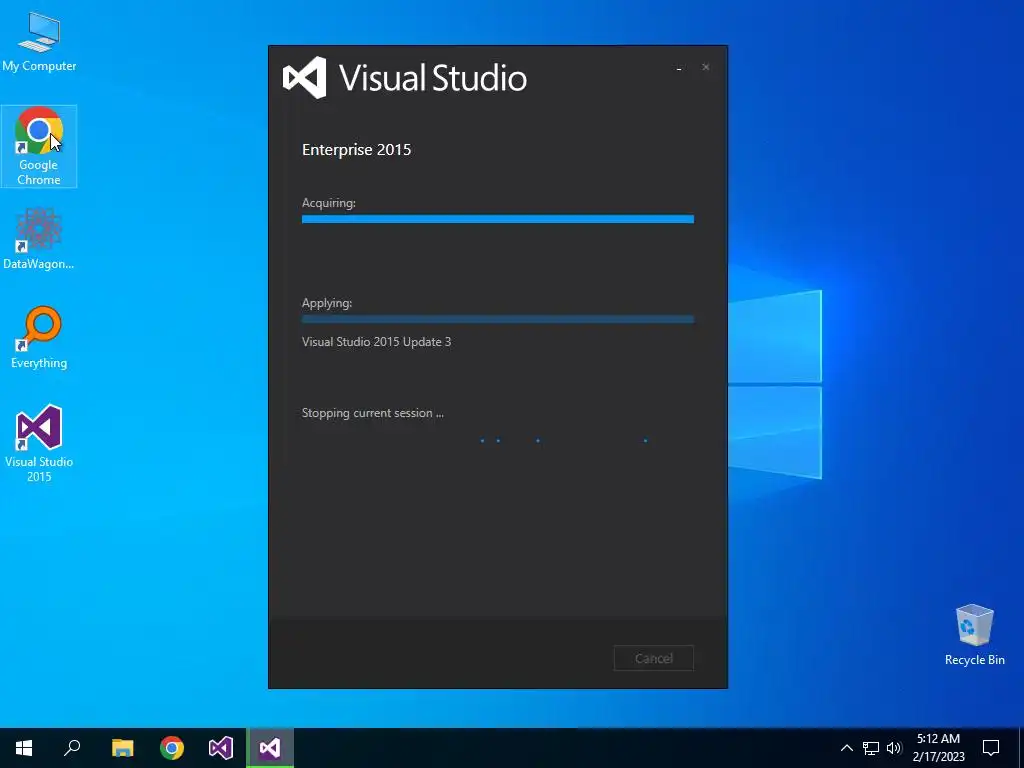Viewport: 1024px width, 768px height.
Task: Show hidden system tray icons
Action: point(846,748)
